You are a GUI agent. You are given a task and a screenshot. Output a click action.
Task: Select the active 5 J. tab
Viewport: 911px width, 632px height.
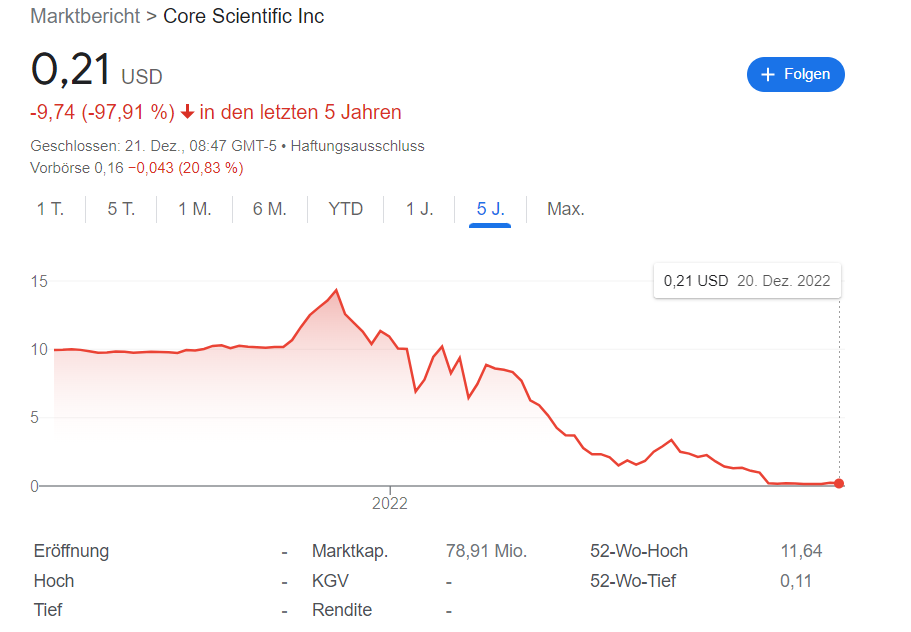tap(490, 209)
